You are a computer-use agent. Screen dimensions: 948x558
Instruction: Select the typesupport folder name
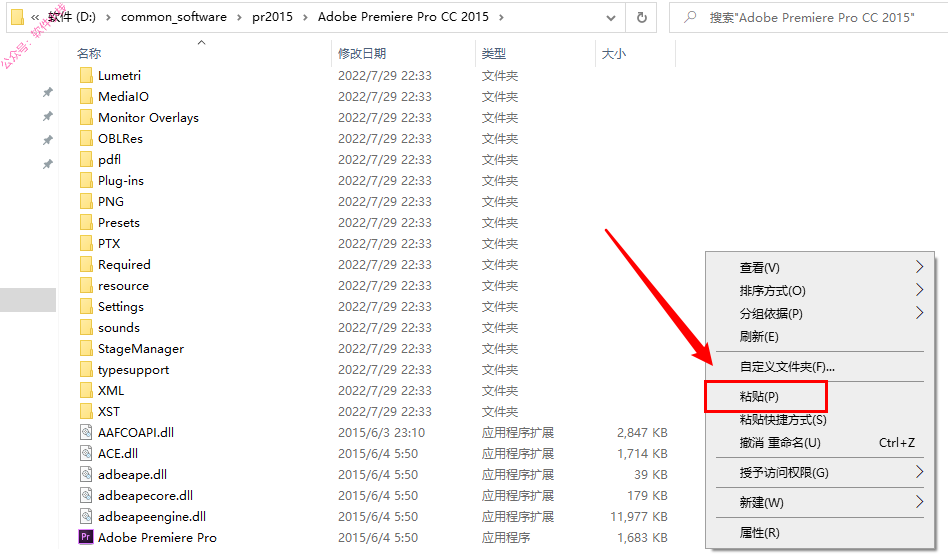[134, 370]
